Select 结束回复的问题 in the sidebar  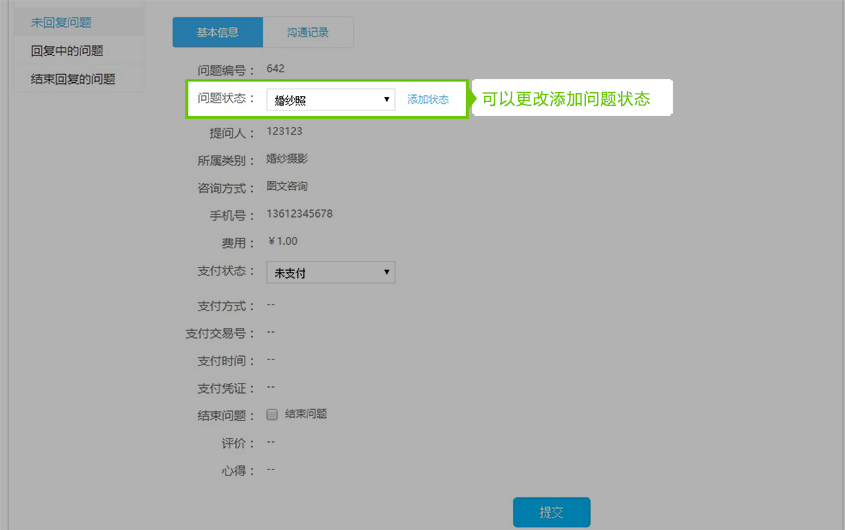click(73, 78)
